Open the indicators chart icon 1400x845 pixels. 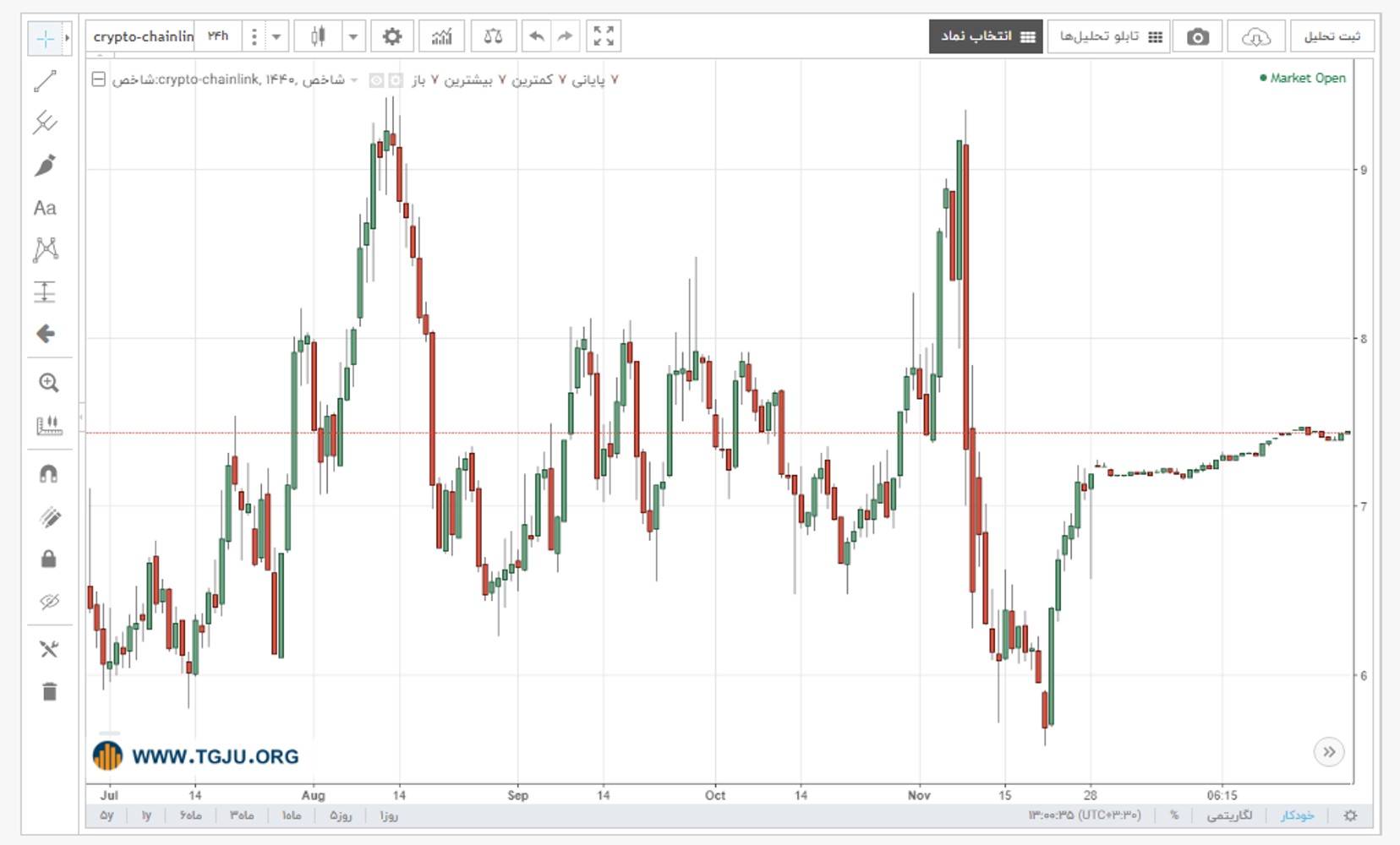pyautogui.click(x=441, y=36)
